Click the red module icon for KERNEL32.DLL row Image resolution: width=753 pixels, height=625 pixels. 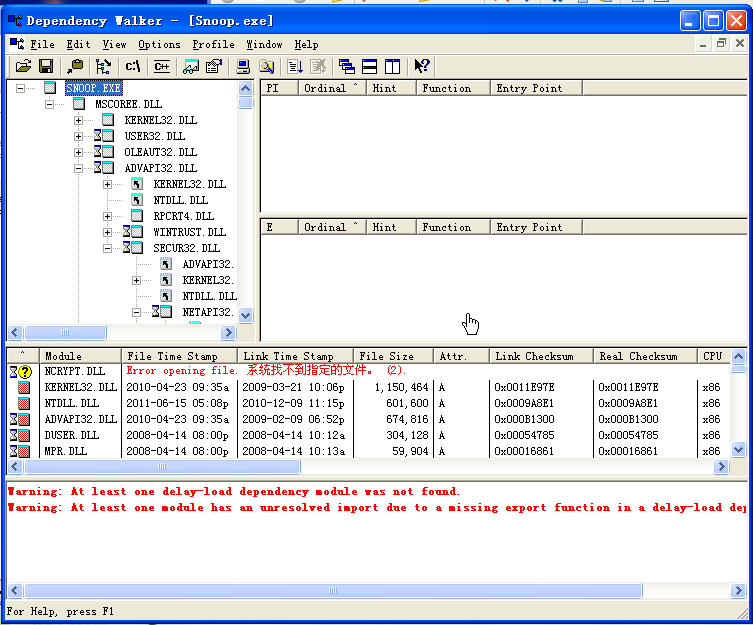tap(24, 387)
